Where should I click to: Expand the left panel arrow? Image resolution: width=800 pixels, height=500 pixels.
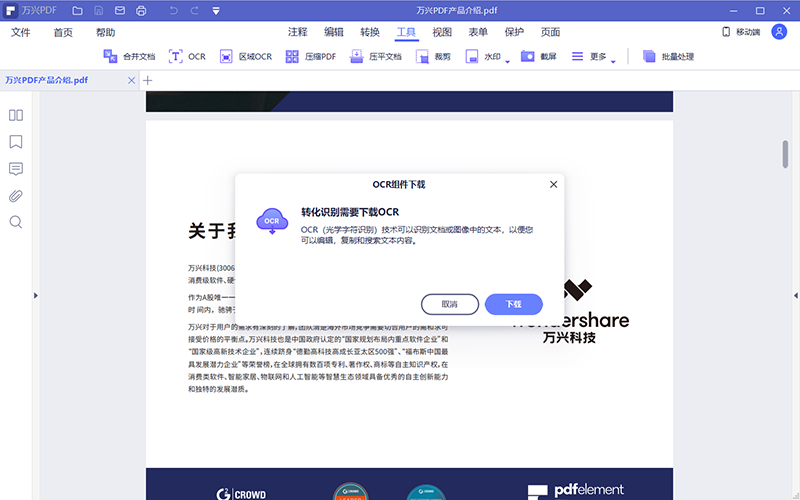click(36, 295)
